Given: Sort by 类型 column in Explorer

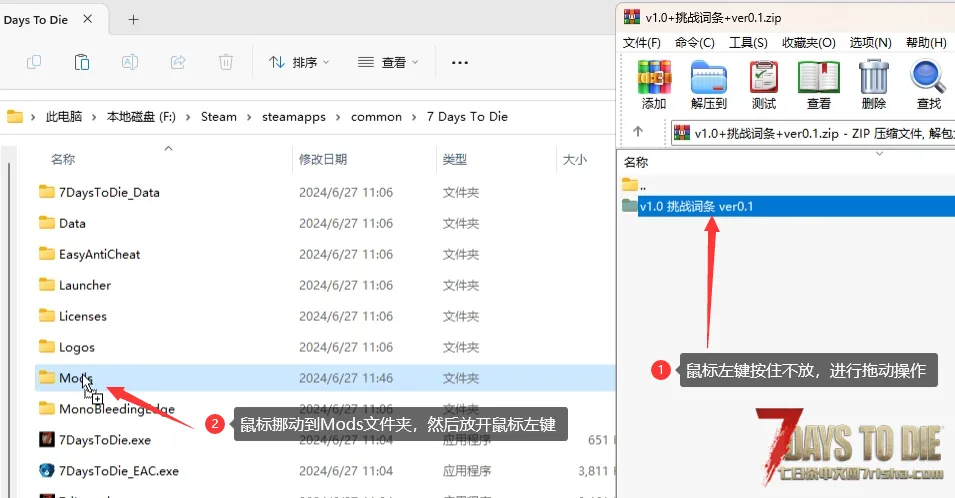Looking at the screenshot, I should pos(454,160).
